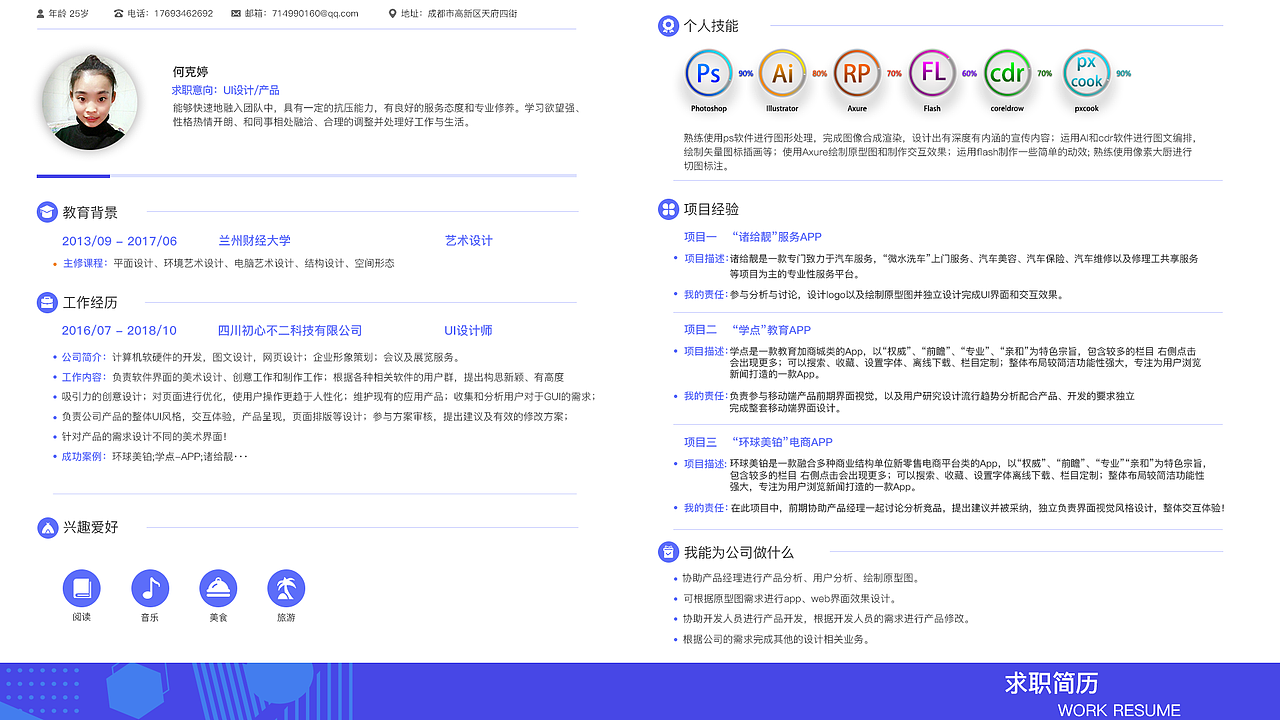Click the location pin icon beside 地址
Screen dimensions: 1280x720
click(393, 13)
